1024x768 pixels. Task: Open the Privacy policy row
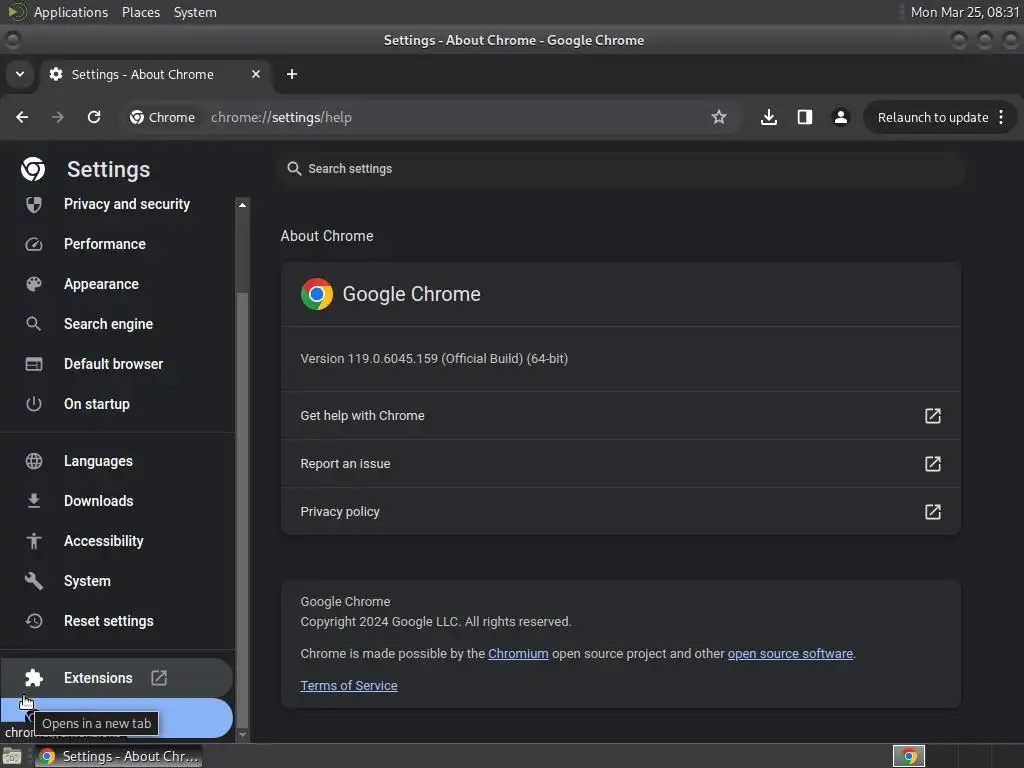click(620, 512)
